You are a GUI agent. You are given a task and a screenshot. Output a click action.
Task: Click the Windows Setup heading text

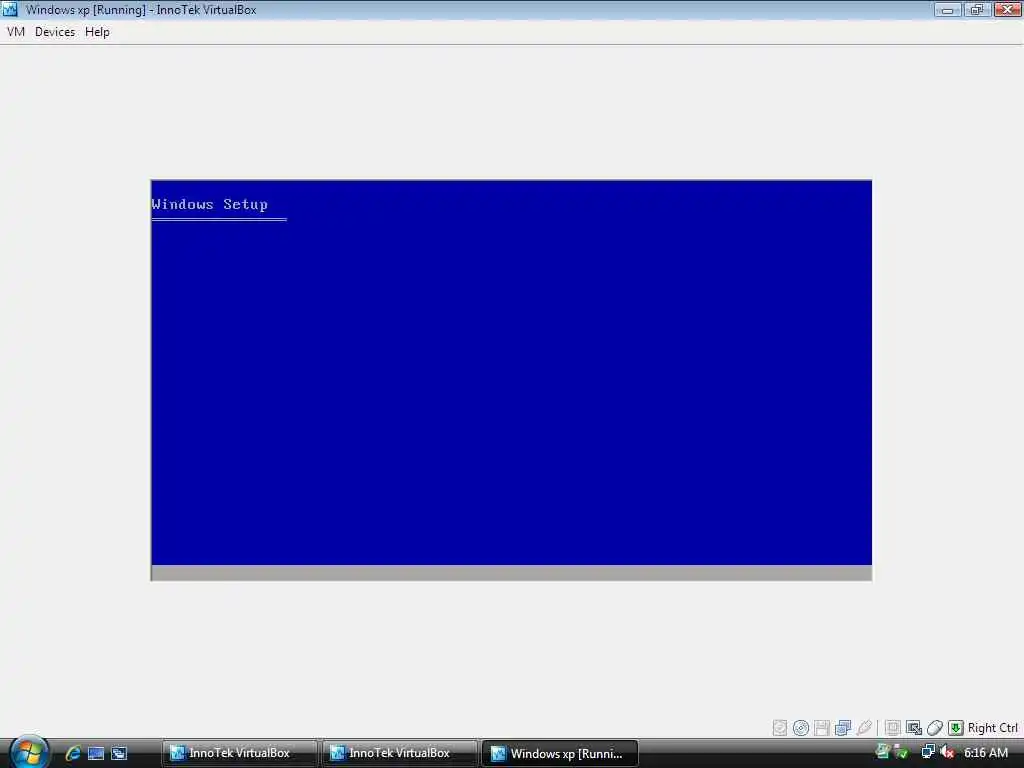click(x=210, y=204)
